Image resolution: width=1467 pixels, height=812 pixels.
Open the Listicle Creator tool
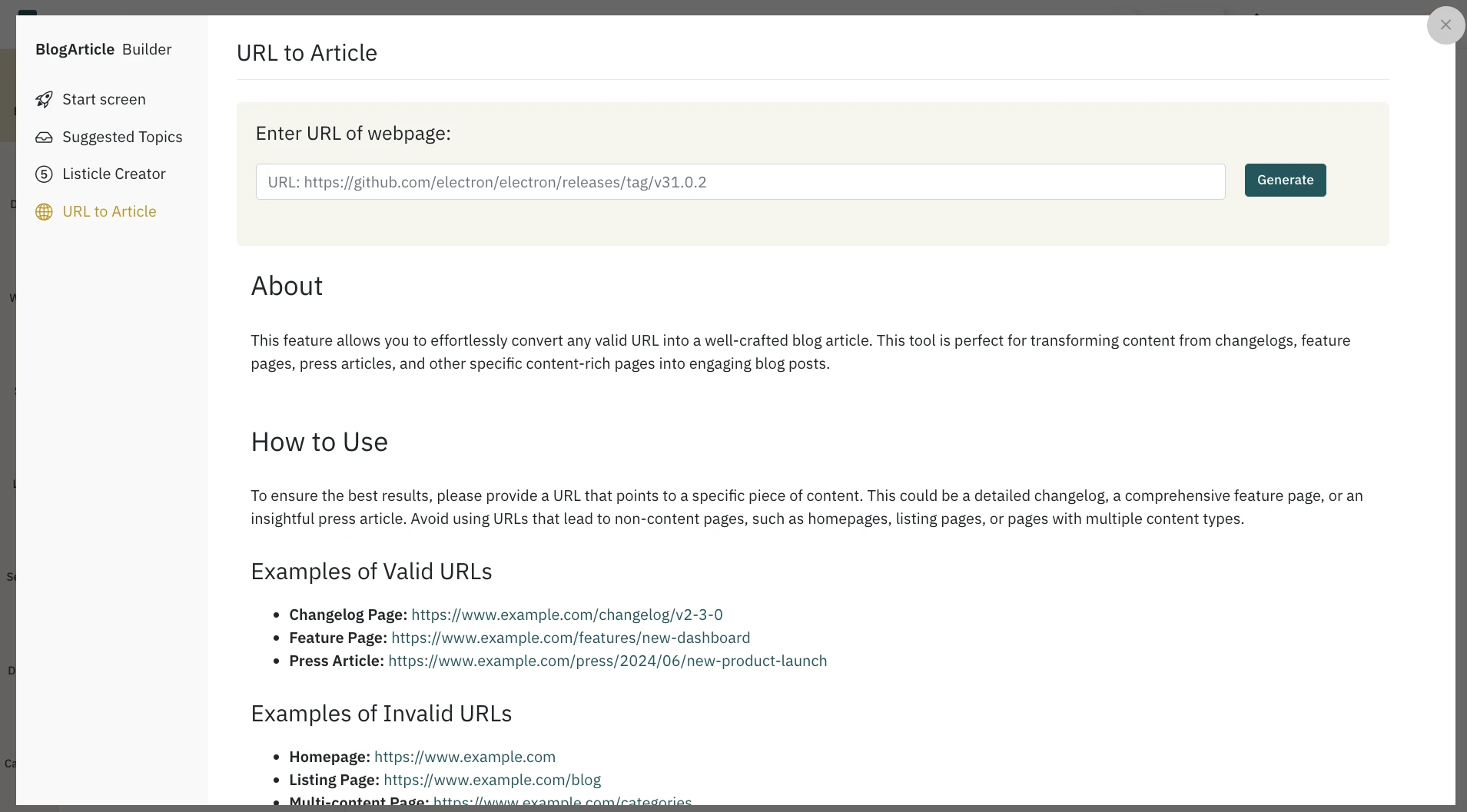(x=115, y=174)
